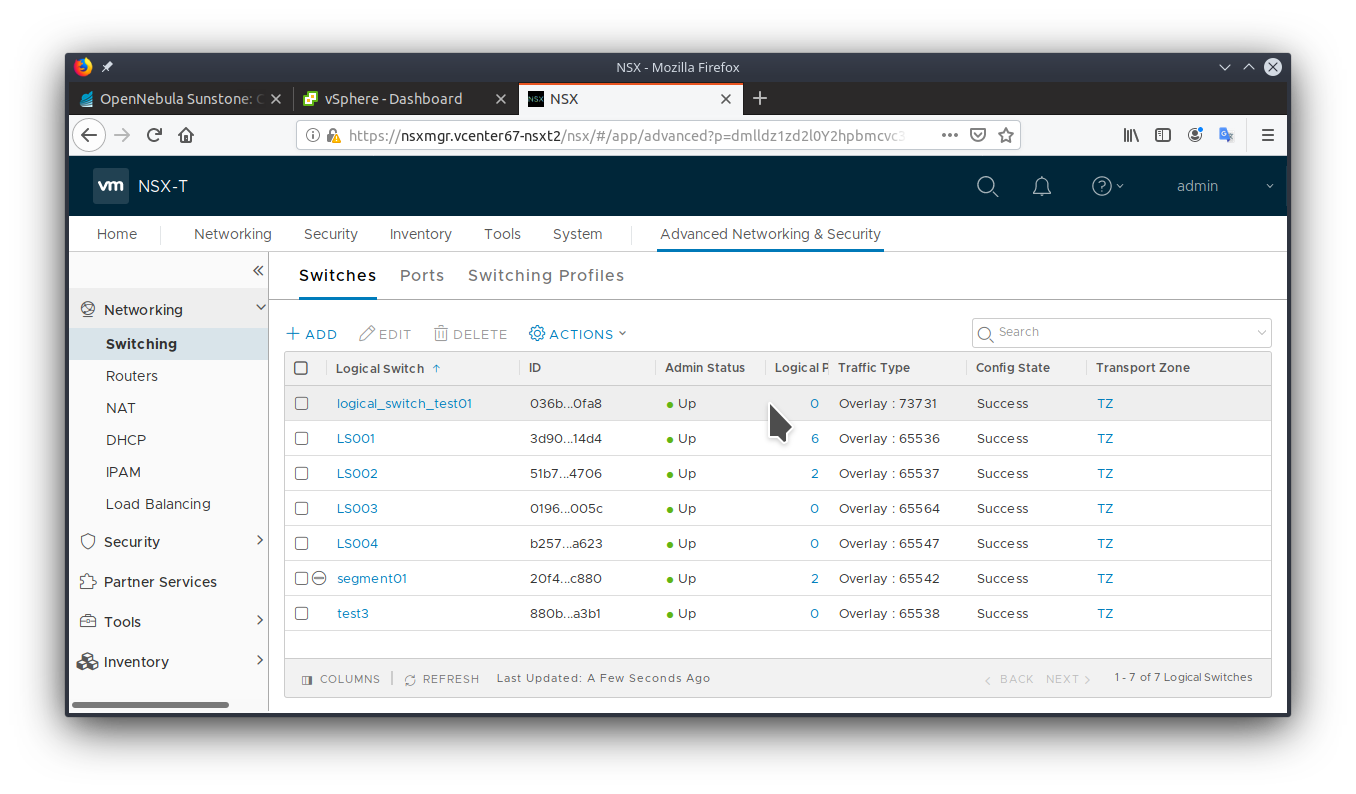Reload the page in Firefox
Screen dimensions: 1356x794
(x=154, y=135)
